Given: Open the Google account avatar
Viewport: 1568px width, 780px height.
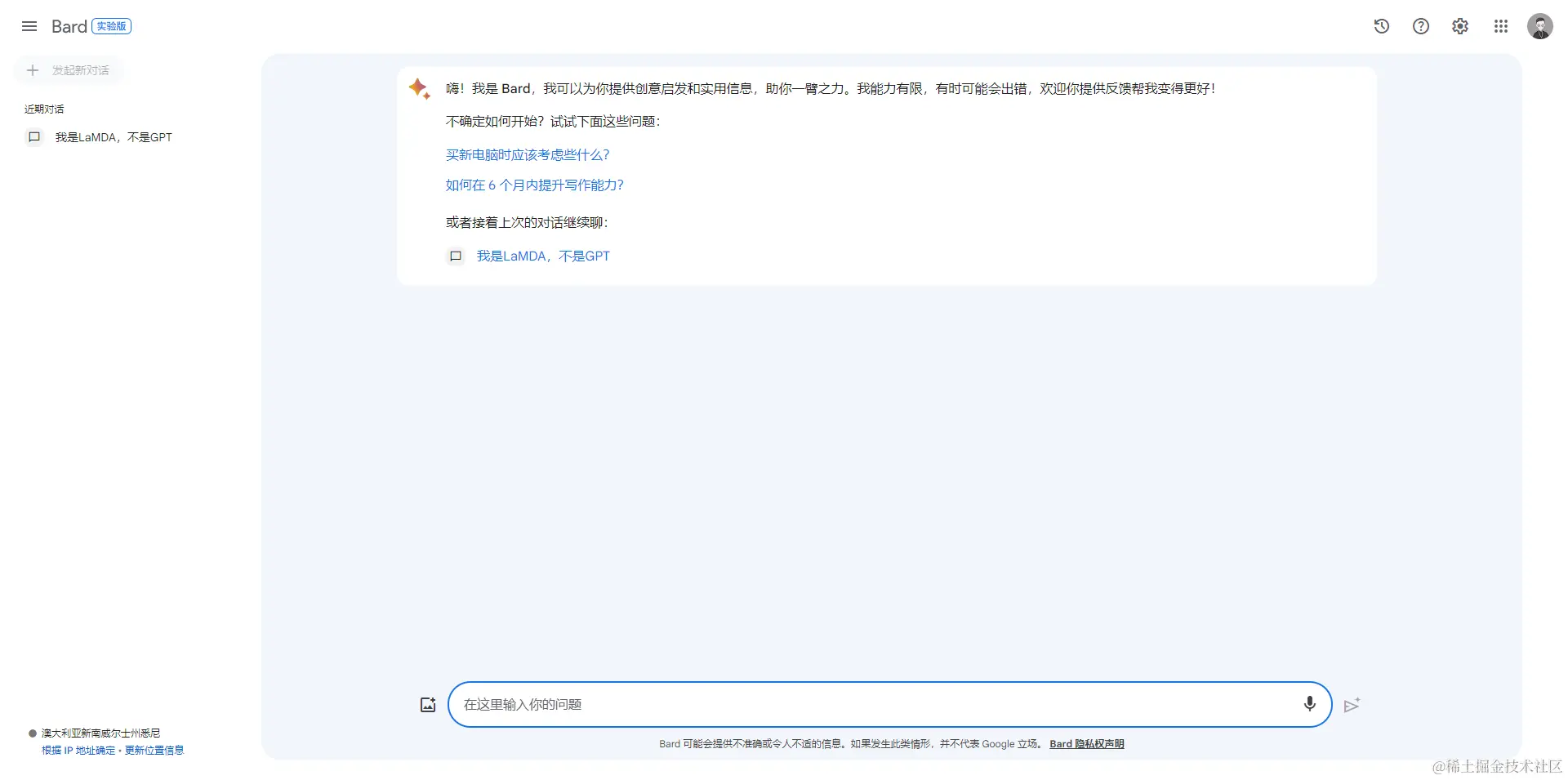Looking at the screenshot, I should pos(1540,26).
